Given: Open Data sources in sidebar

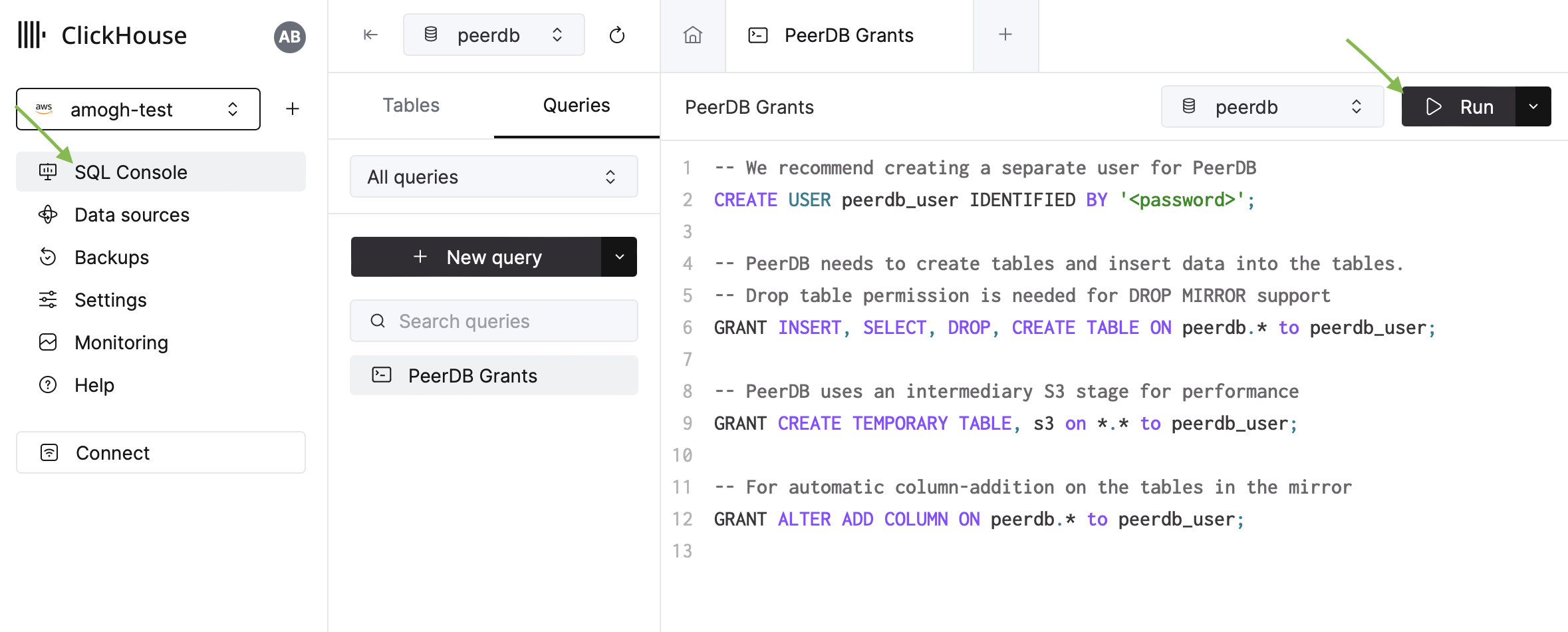Looking at the screenshot, I should [x=161, y=214].
